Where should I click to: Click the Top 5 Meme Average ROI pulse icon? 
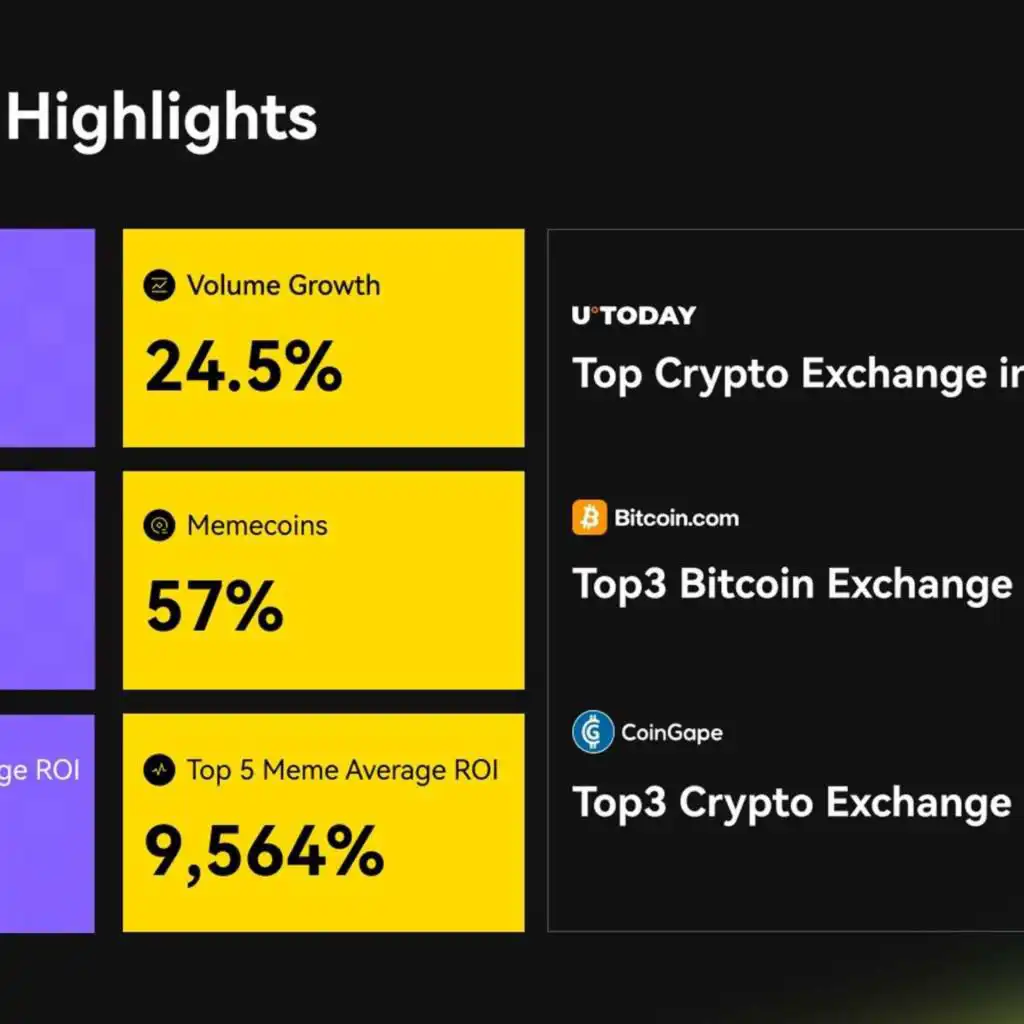click(159, 770)
